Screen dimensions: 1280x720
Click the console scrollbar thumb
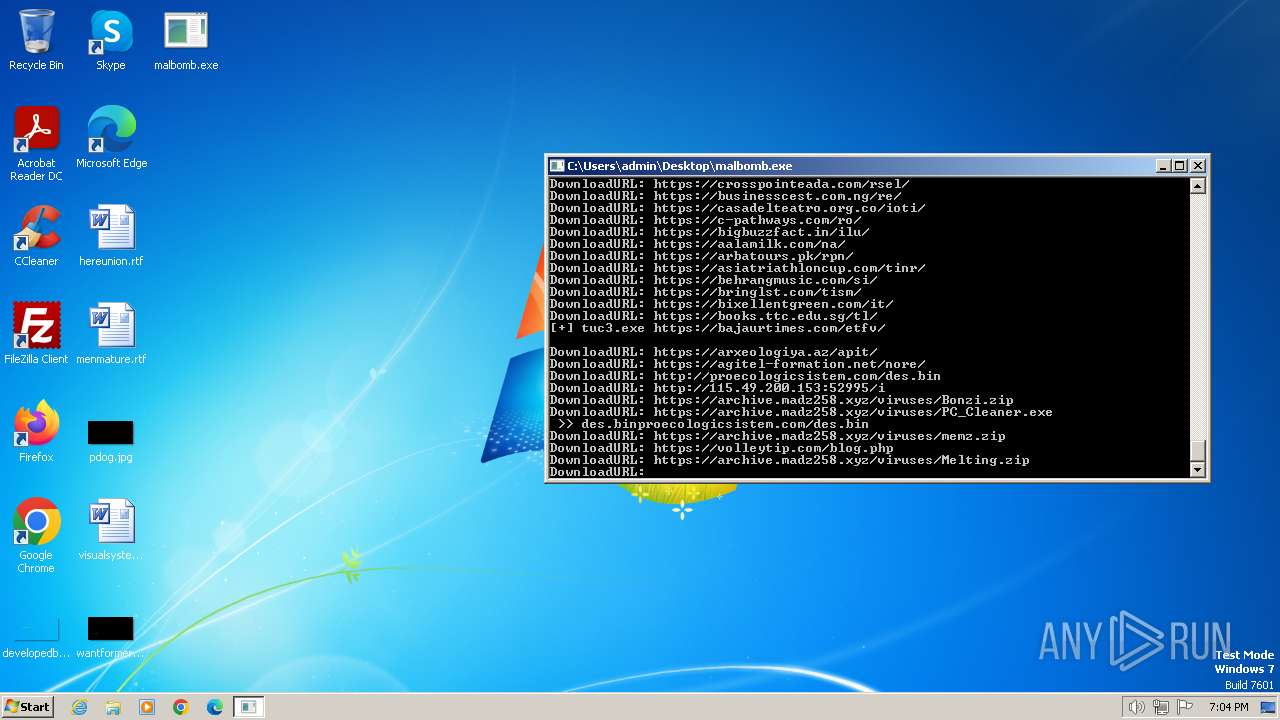pos(1197,452)
